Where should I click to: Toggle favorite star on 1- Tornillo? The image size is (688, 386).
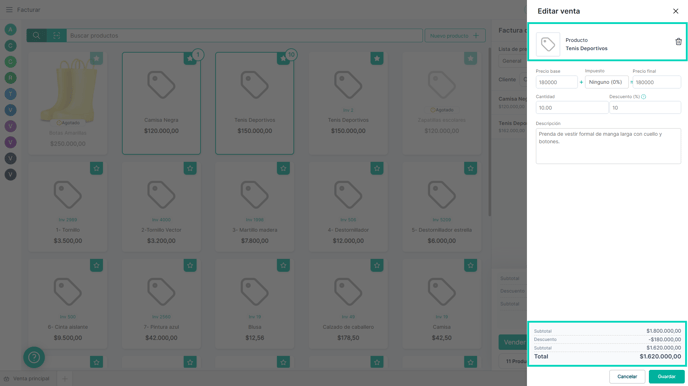coord(97,168)
